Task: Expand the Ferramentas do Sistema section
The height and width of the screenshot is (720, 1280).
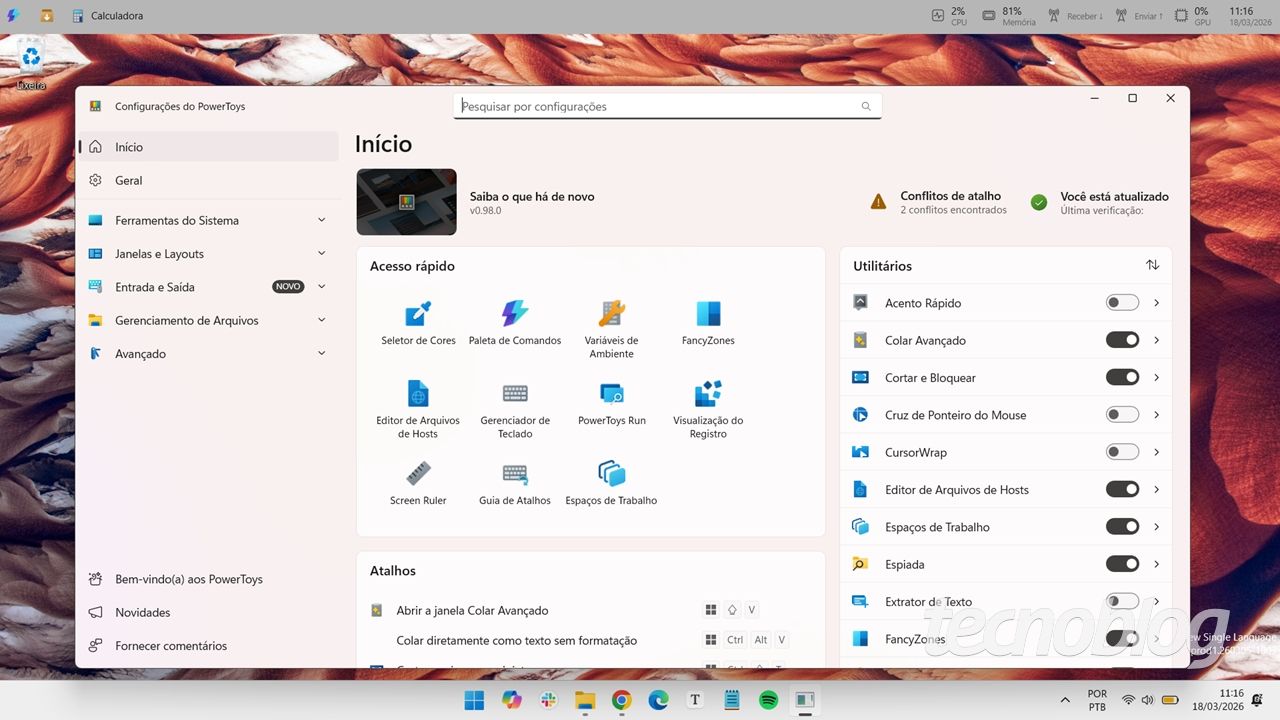Action: tap(207, 220)
